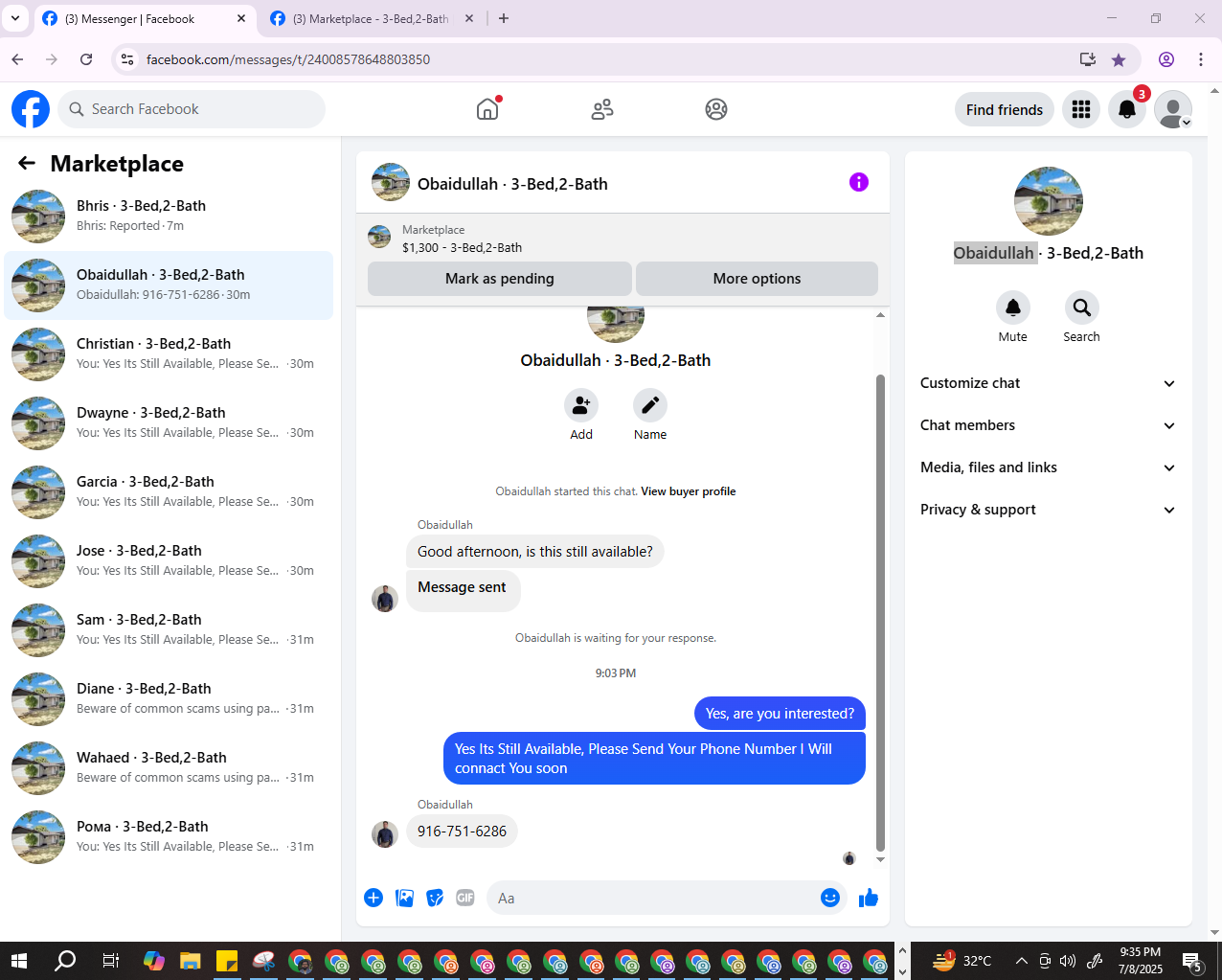
Task: Open Windows Start menu
Action: [19, 961]
